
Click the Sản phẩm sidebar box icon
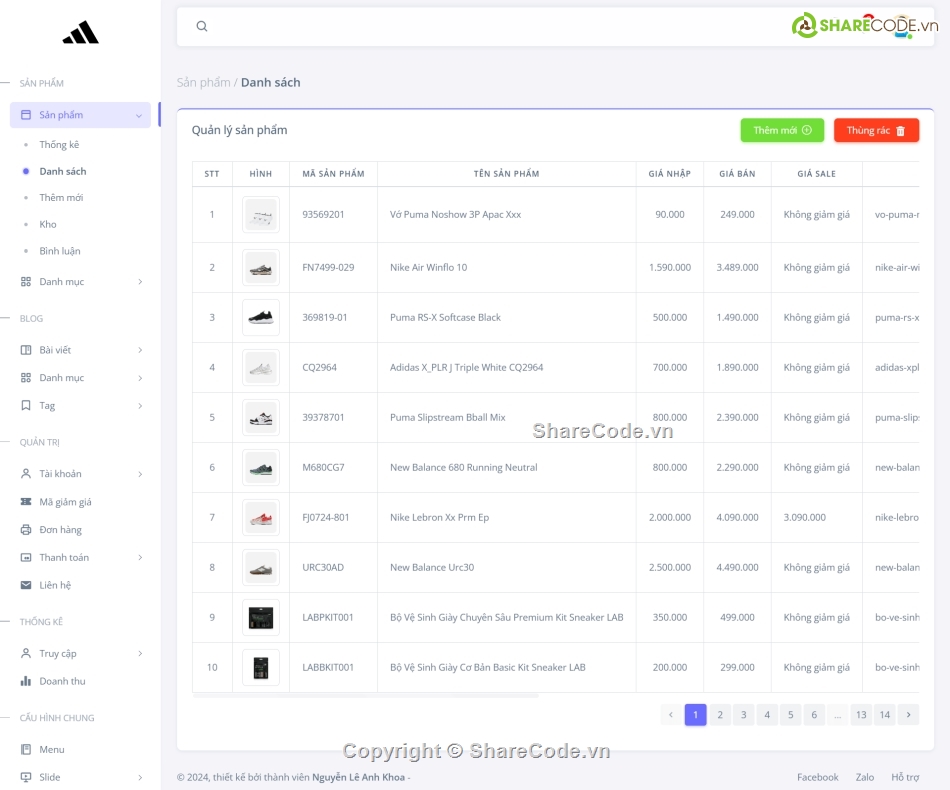[25, 115]
